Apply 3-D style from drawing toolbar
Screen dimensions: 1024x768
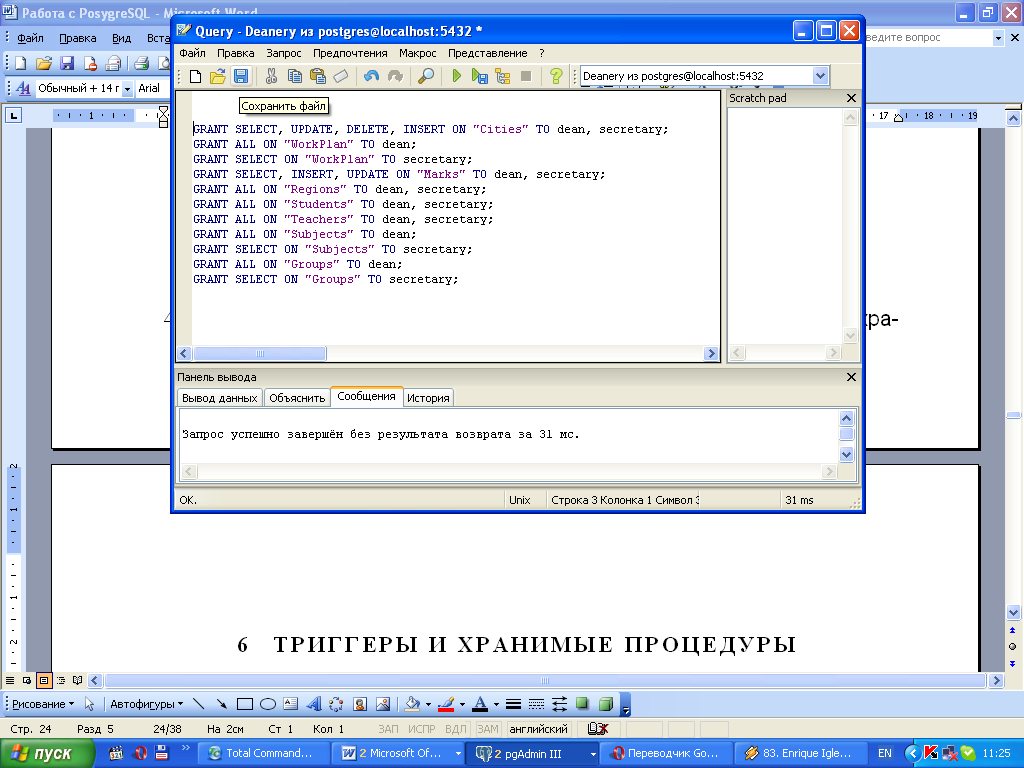click(606, 704)
